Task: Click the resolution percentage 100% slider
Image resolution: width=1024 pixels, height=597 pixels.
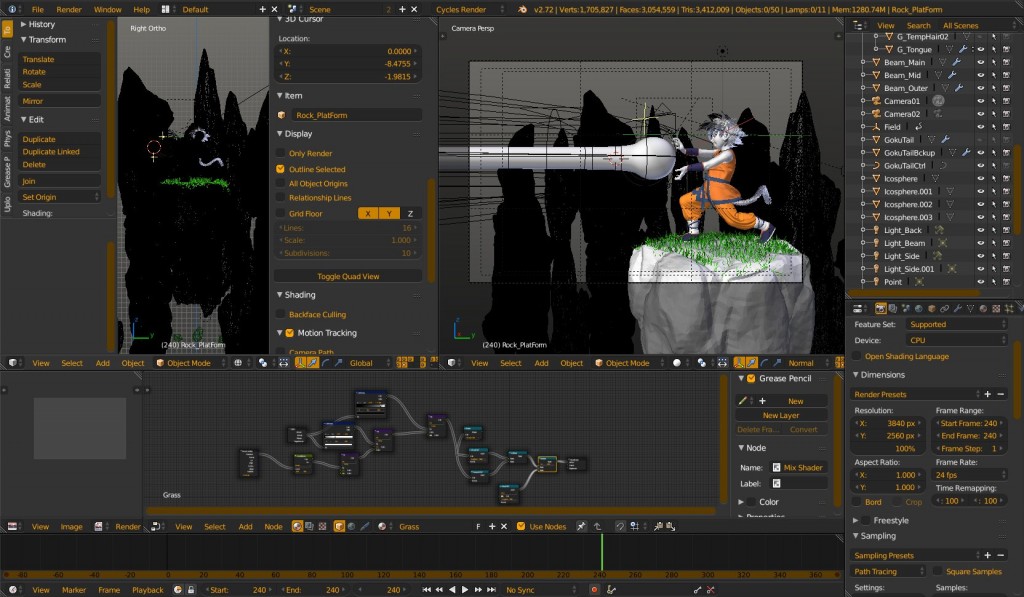Action: point(888,449)
